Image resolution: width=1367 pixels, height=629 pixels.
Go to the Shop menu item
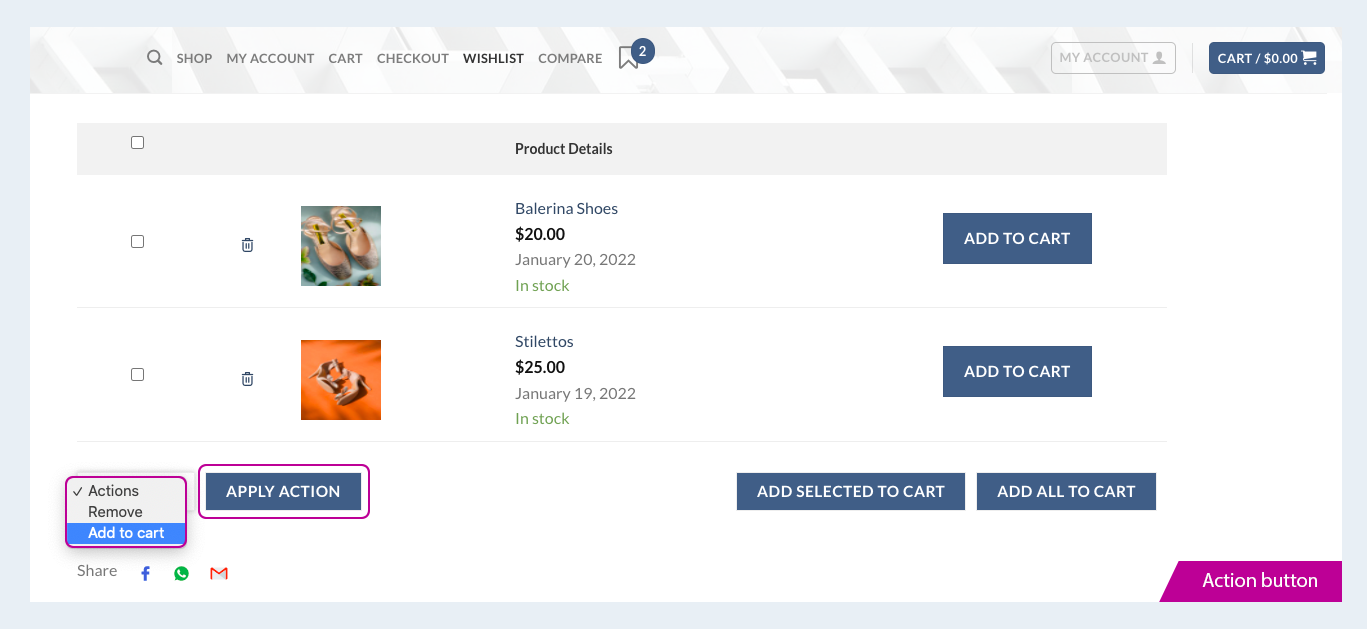(x=194, y=58)
